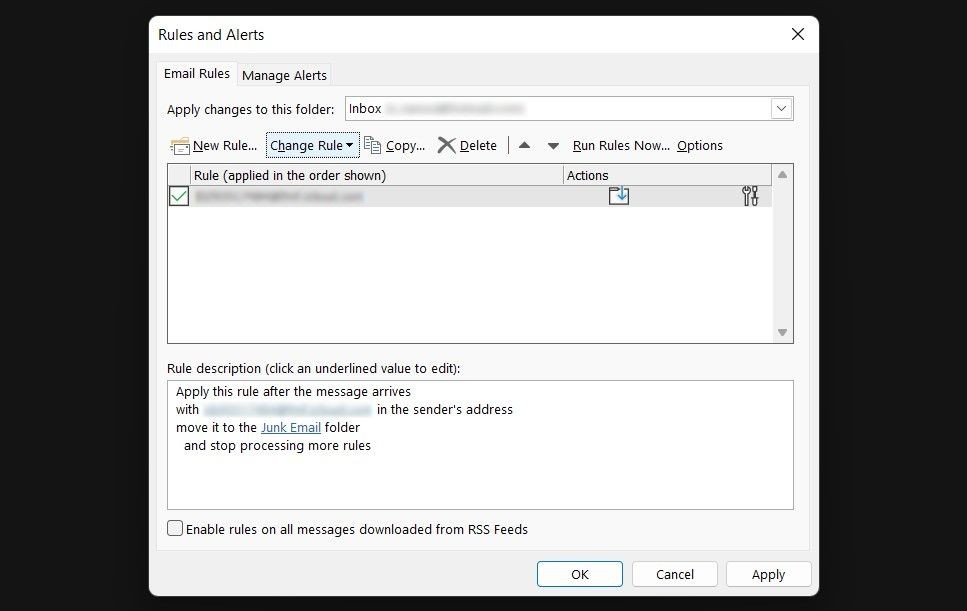Viewport: 967px width, 611px height.
Task: Close the Rules and Alerts dialog
Action: pos(797,35)
